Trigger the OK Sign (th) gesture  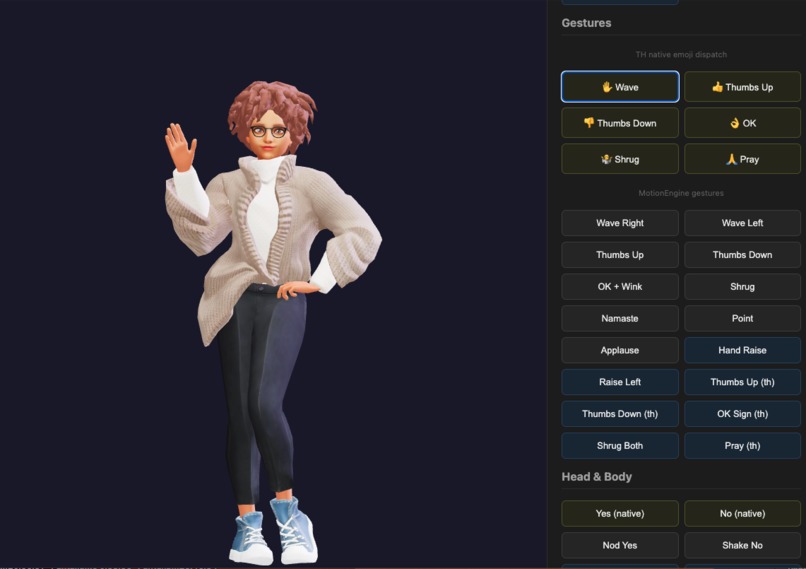[x=742, y=414]
